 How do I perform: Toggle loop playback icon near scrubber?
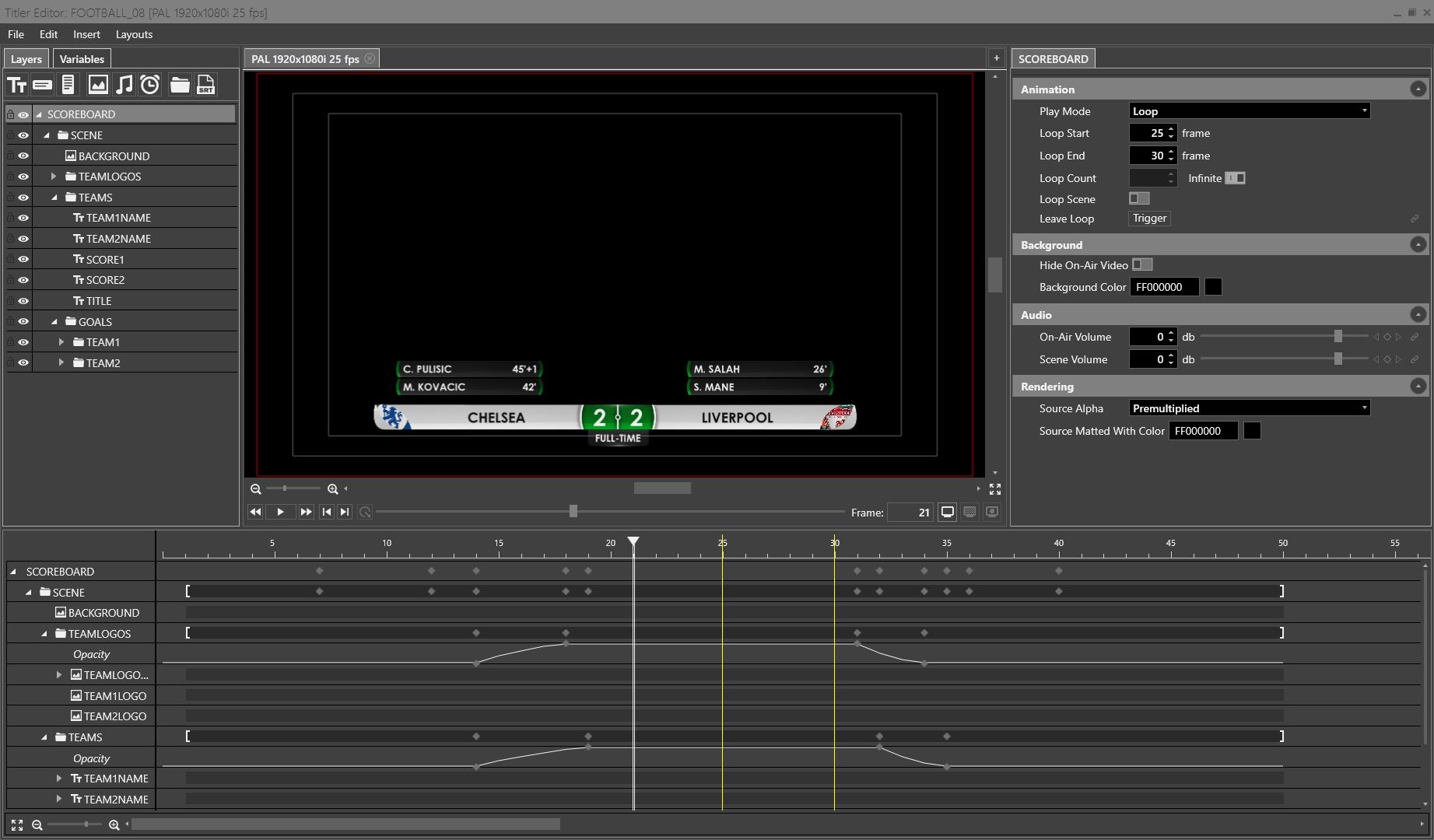365,512
